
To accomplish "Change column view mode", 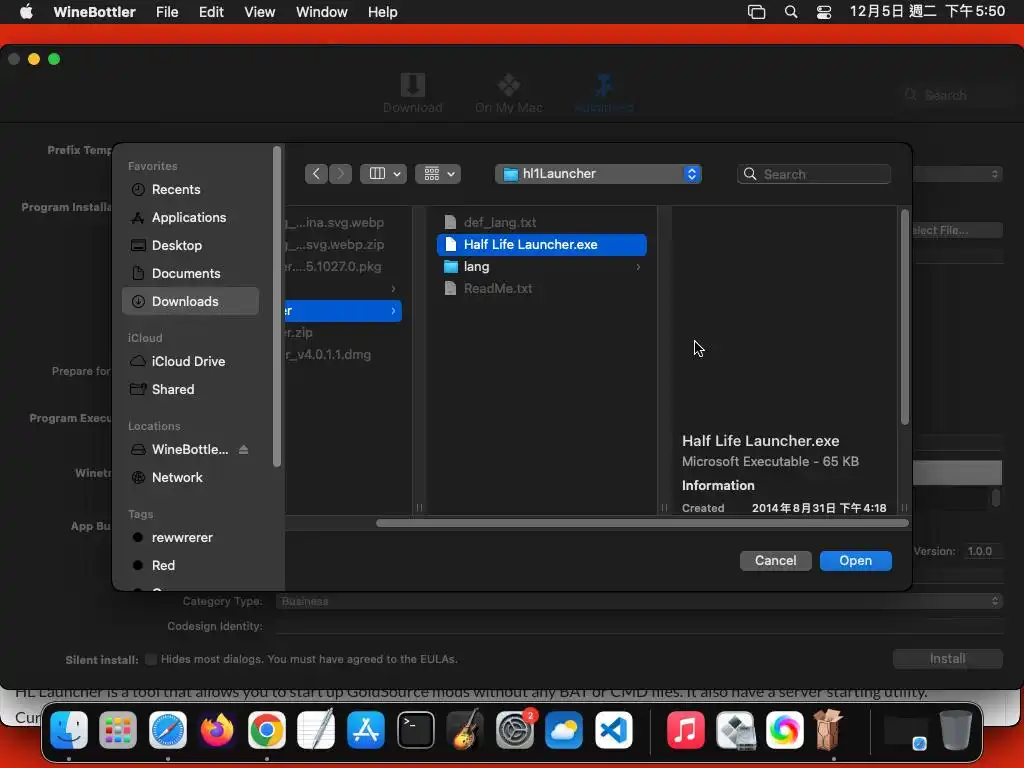I will click(384, 174).
